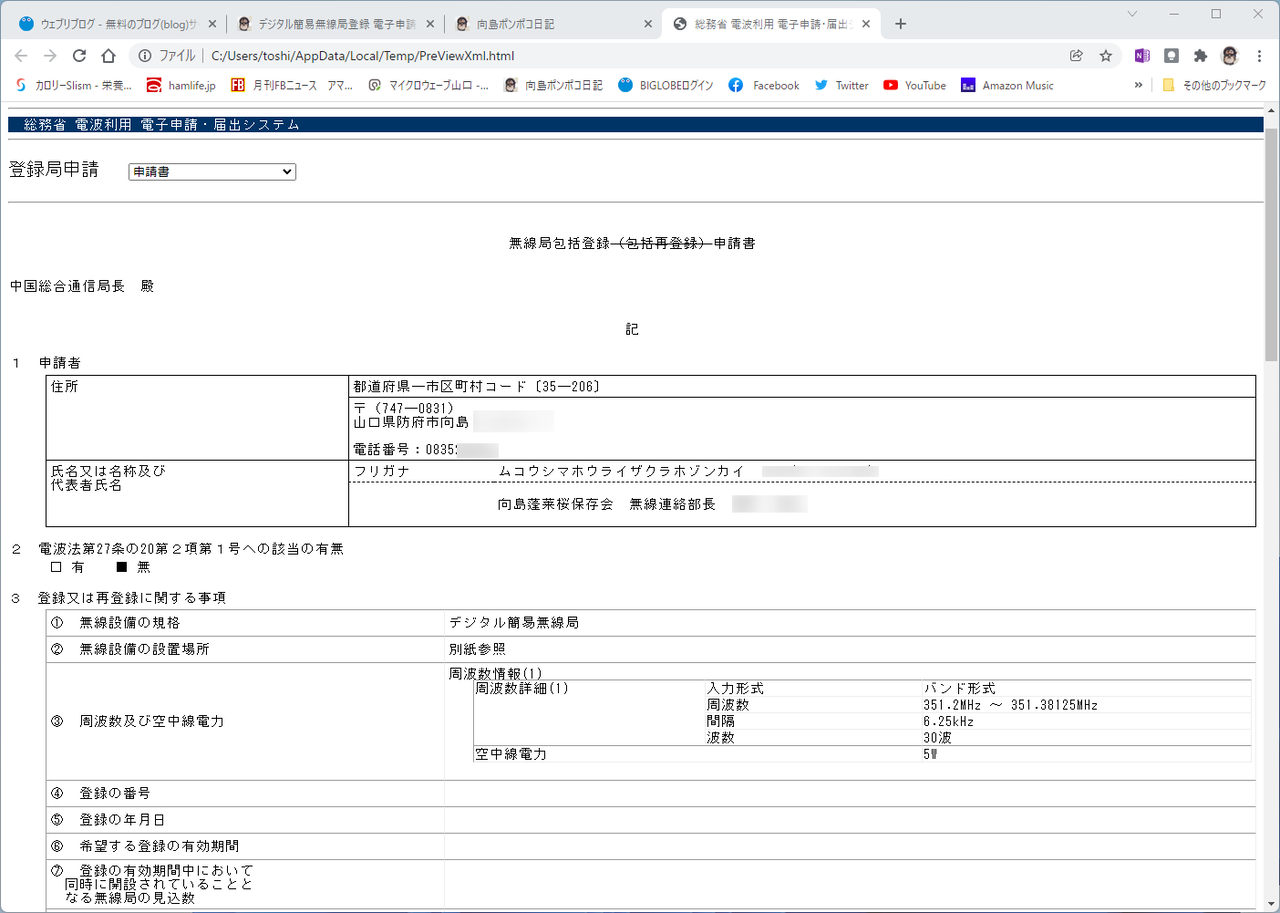Click the text 中国総合通信局長 殿

pos(82,286)
